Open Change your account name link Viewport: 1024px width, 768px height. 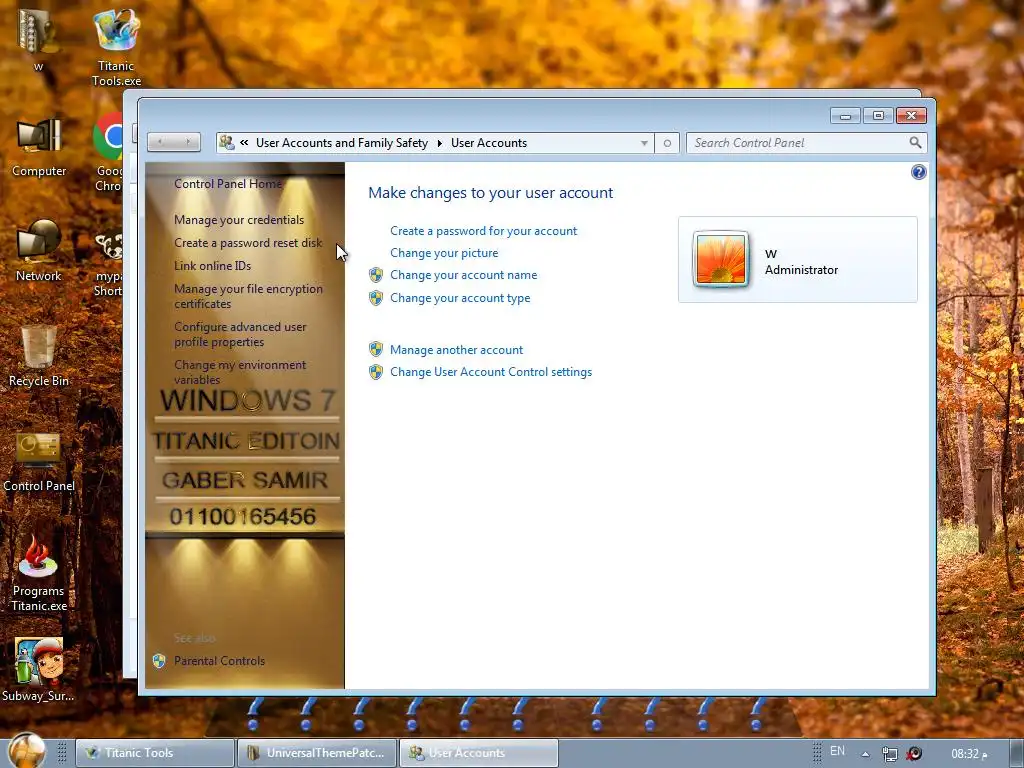pyautogui.click(x=464, y=275)
